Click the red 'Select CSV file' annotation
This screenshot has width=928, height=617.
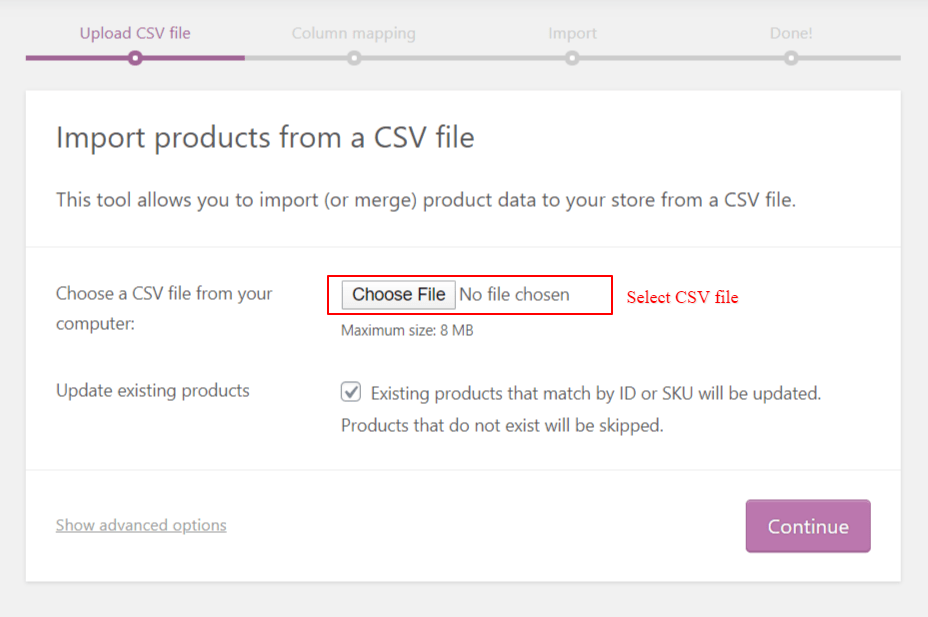682,297
